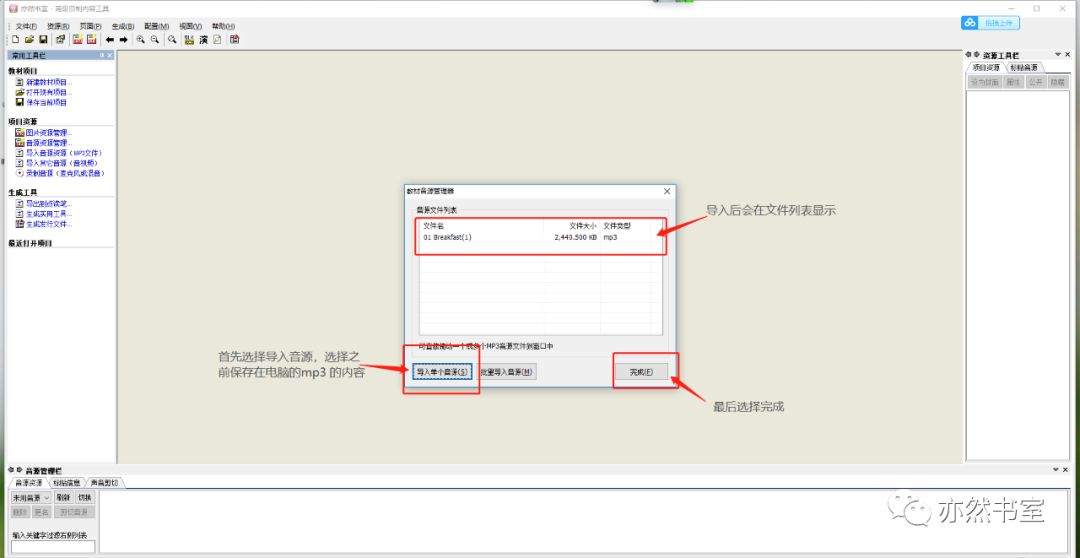Switch to the 声音剪切 tab
This screenshot has width=1080, height=558.
tap(104, 483)
